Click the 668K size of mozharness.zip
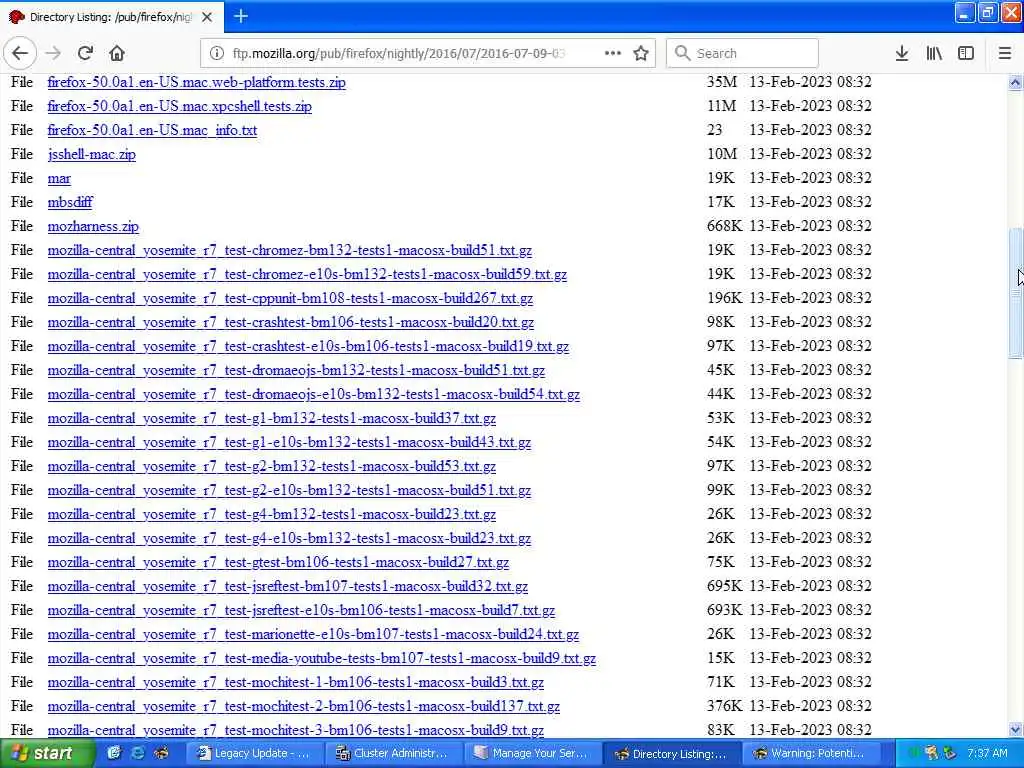 (724, 226)
